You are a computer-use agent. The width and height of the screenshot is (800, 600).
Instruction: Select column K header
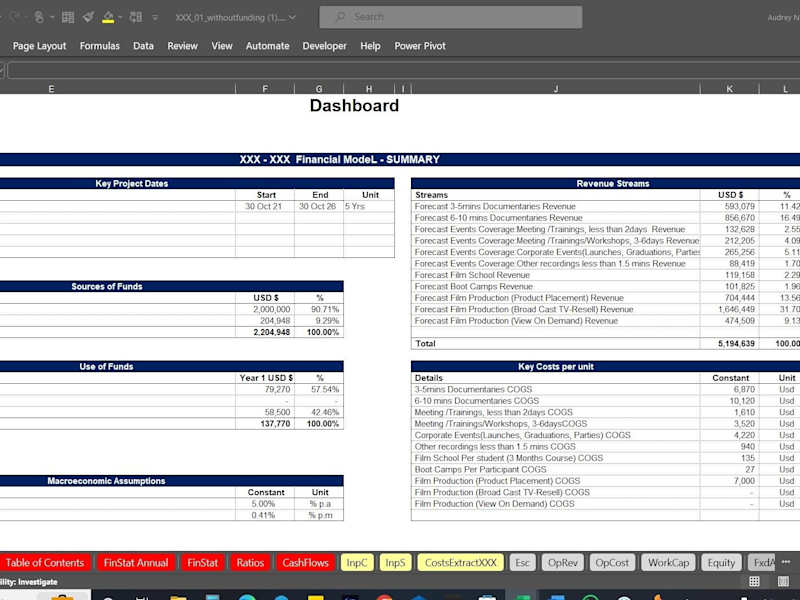(x=730, y=89)
